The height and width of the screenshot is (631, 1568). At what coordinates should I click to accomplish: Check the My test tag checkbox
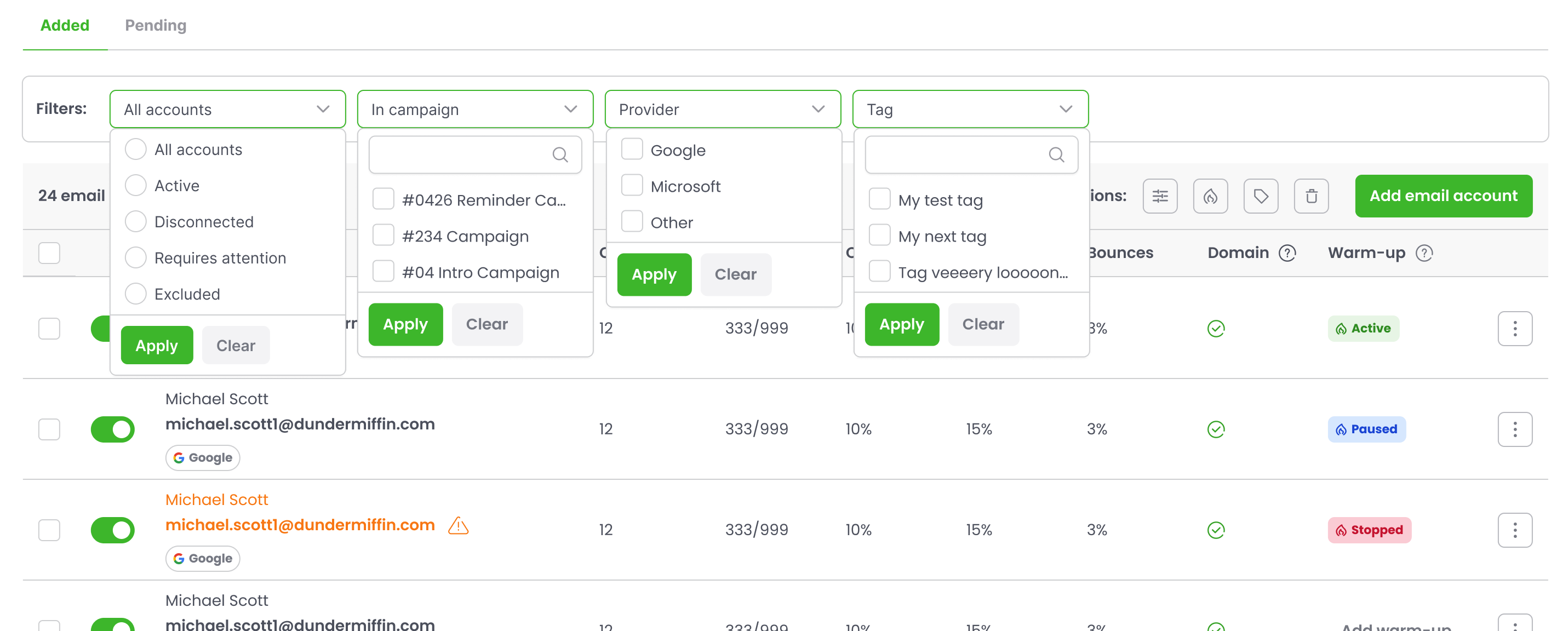(879, 199)
